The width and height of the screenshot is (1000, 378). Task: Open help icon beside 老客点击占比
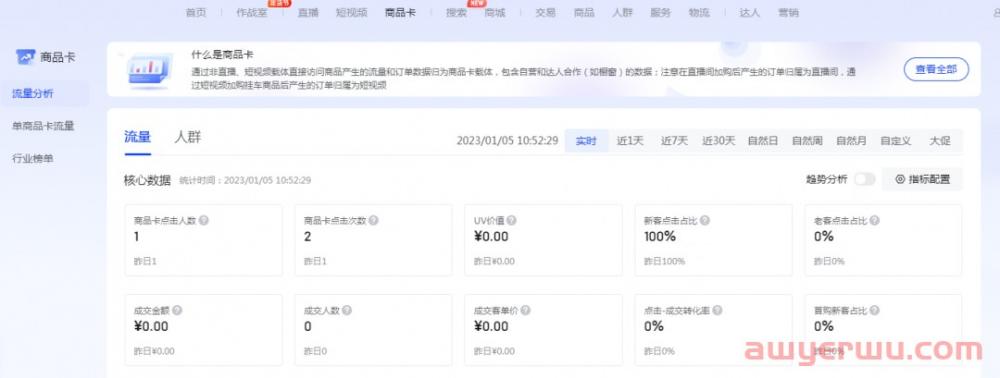coord(874,221)
